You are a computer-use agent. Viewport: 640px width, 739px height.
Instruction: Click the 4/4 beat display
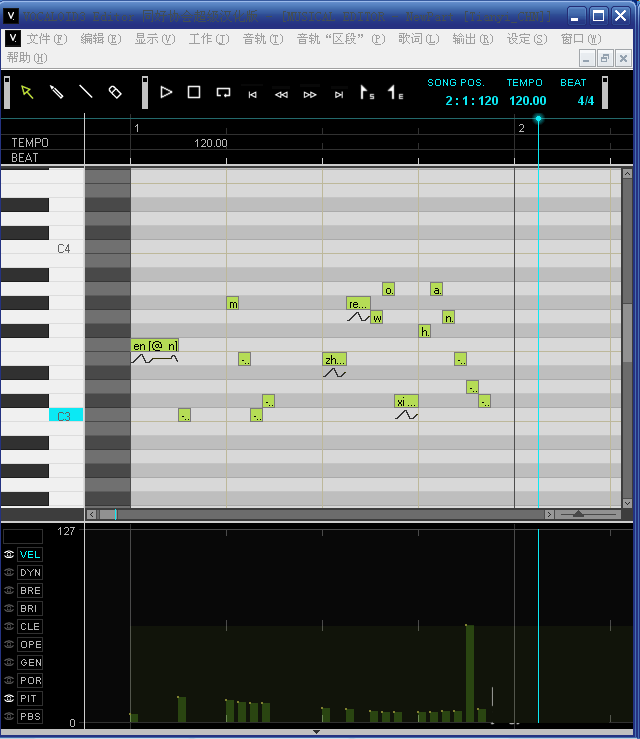point(586,100)
